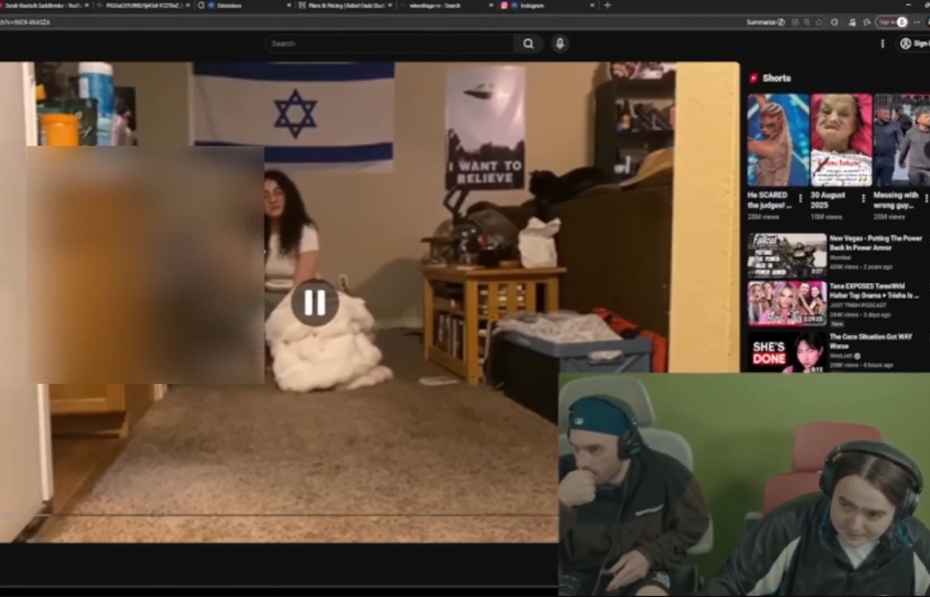Pause the video with the center pause button
The height and width of the screenshot is (597, 930).
pos(314,302)
